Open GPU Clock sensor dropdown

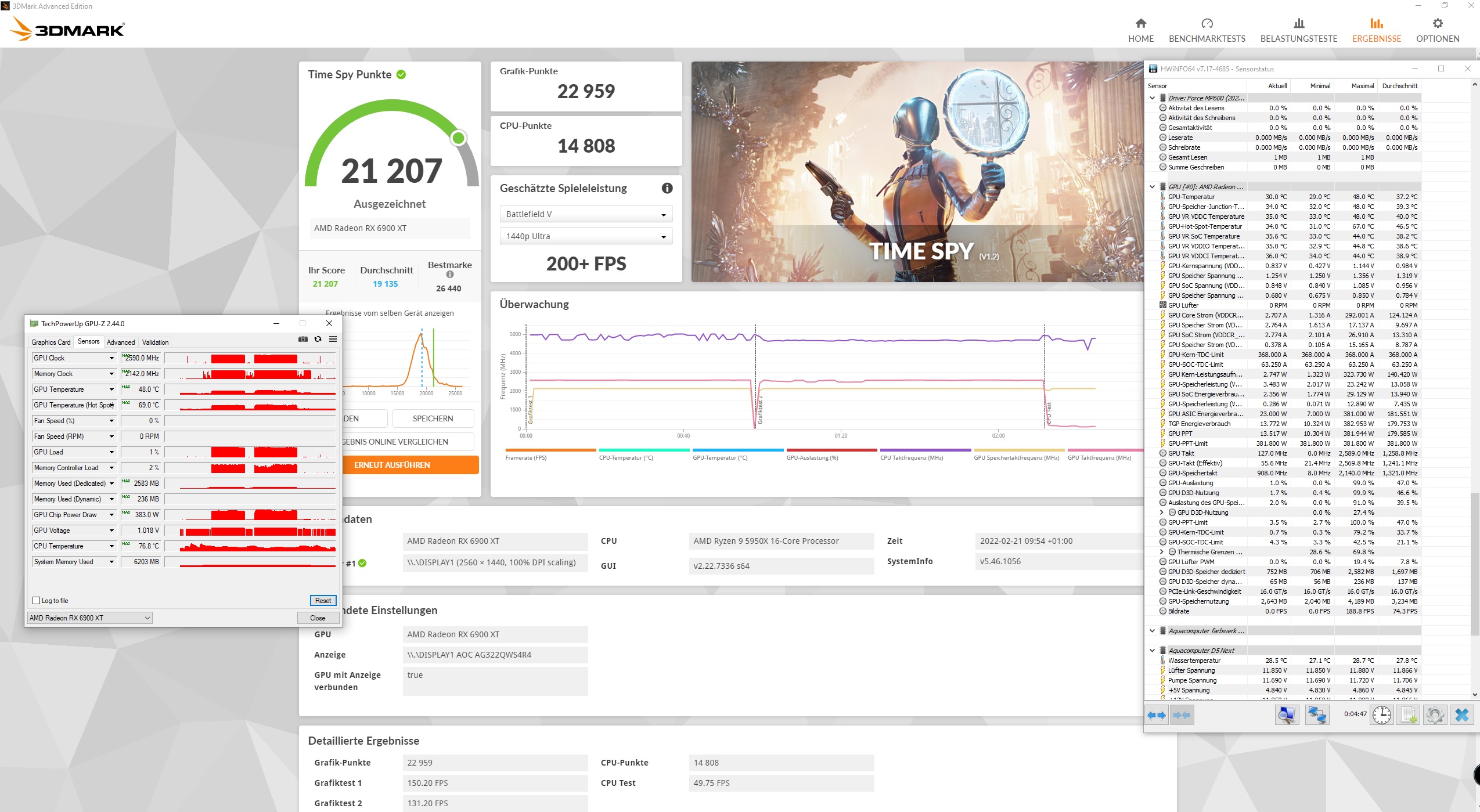coord(111,358)
